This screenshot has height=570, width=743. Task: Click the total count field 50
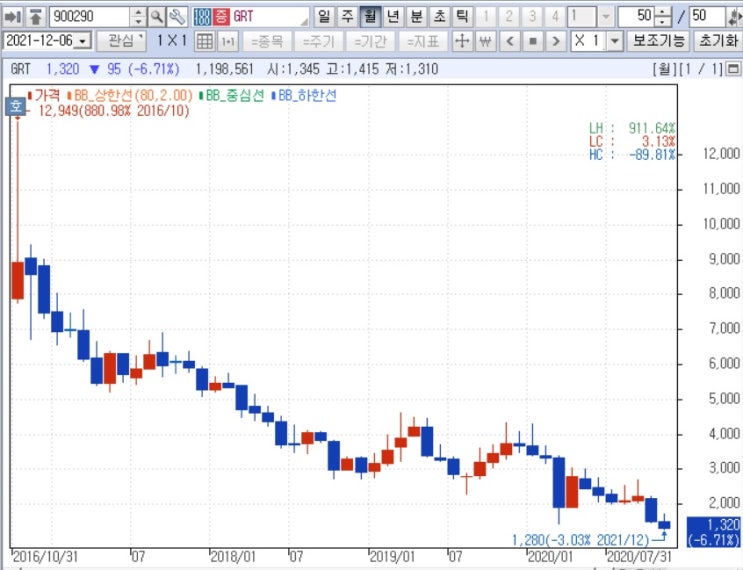[707, 17]
